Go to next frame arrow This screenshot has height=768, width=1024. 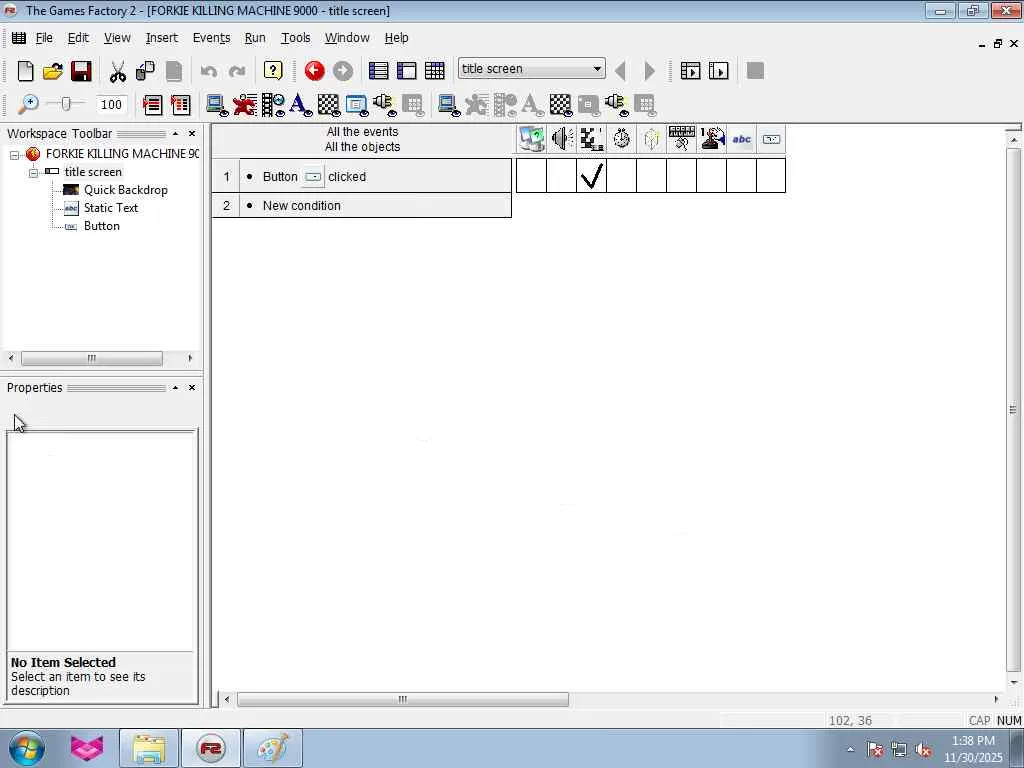point(649,71)
